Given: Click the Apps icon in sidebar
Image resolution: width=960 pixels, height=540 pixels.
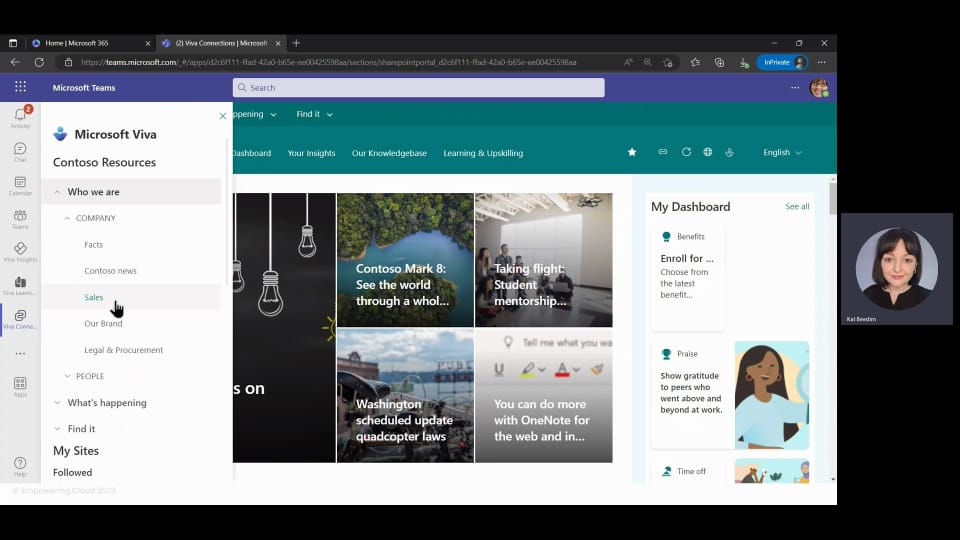Looking at the screenshot, I should (x=20, y=387).
